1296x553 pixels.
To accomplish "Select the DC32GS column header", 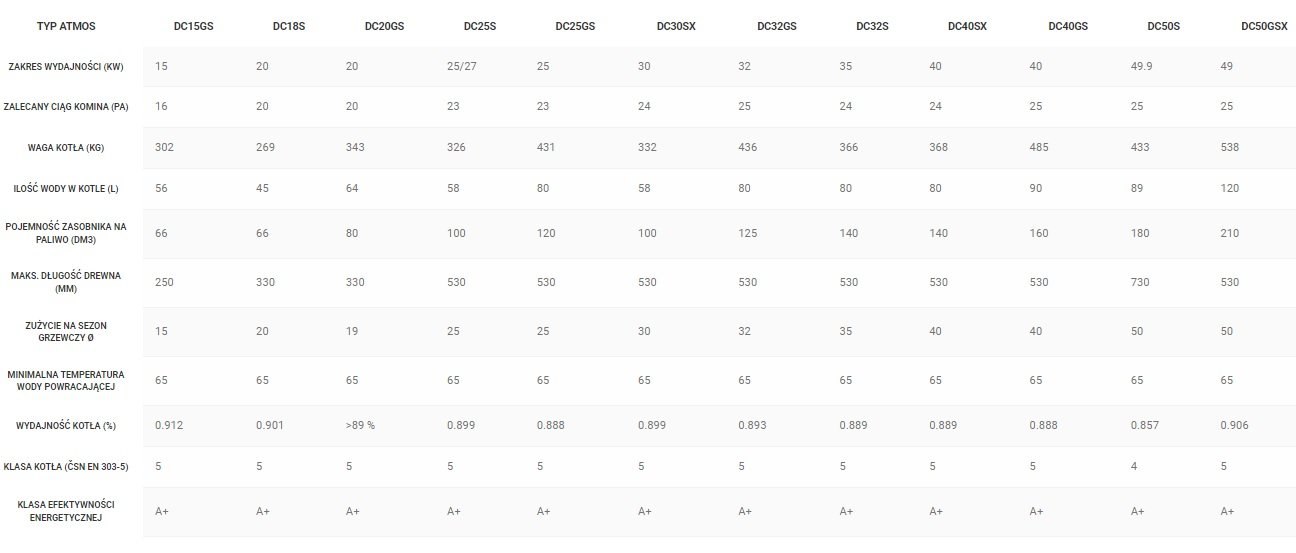I will click(777, 26).
